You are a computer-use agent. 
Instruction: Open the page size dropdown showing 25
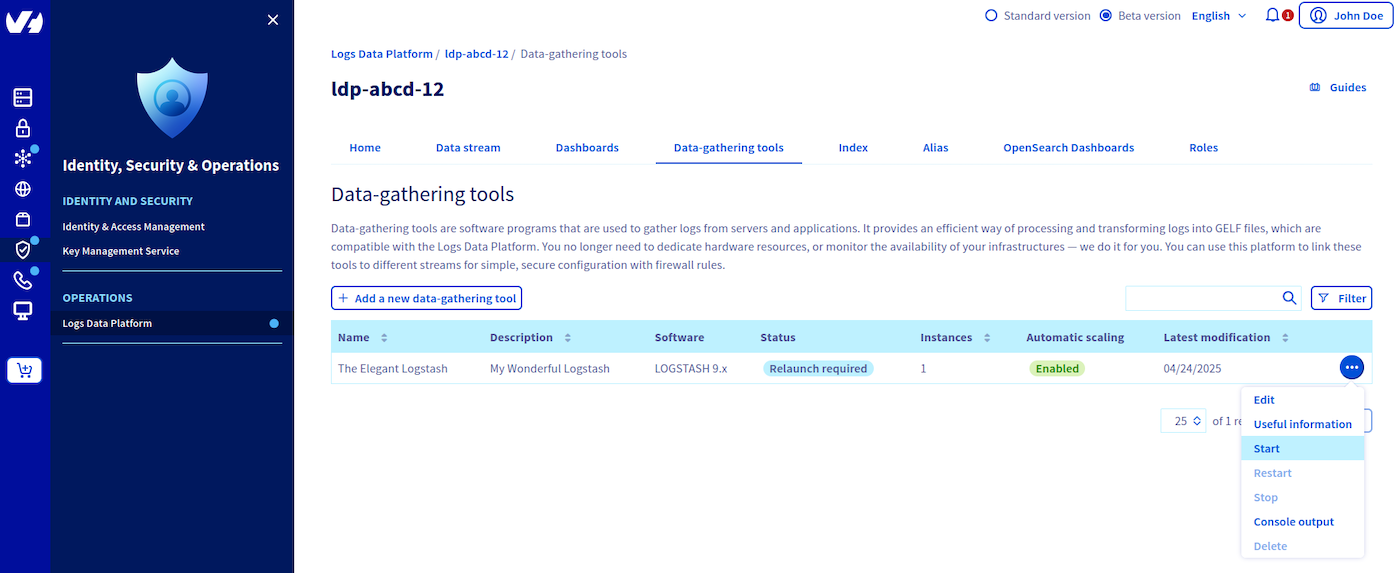pos(1183,421)
